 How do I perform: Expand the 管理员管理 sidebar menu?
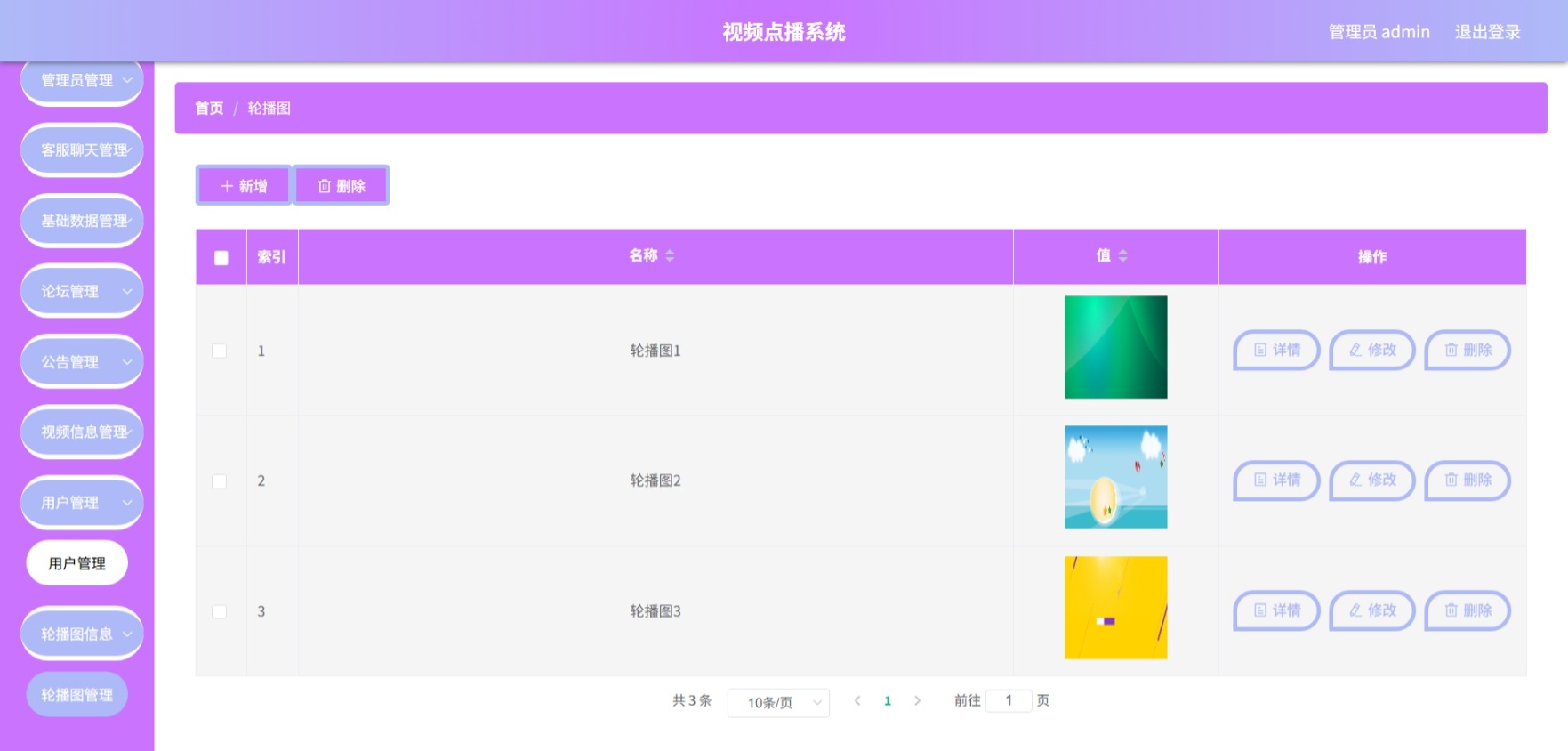(x=82, y=80)
